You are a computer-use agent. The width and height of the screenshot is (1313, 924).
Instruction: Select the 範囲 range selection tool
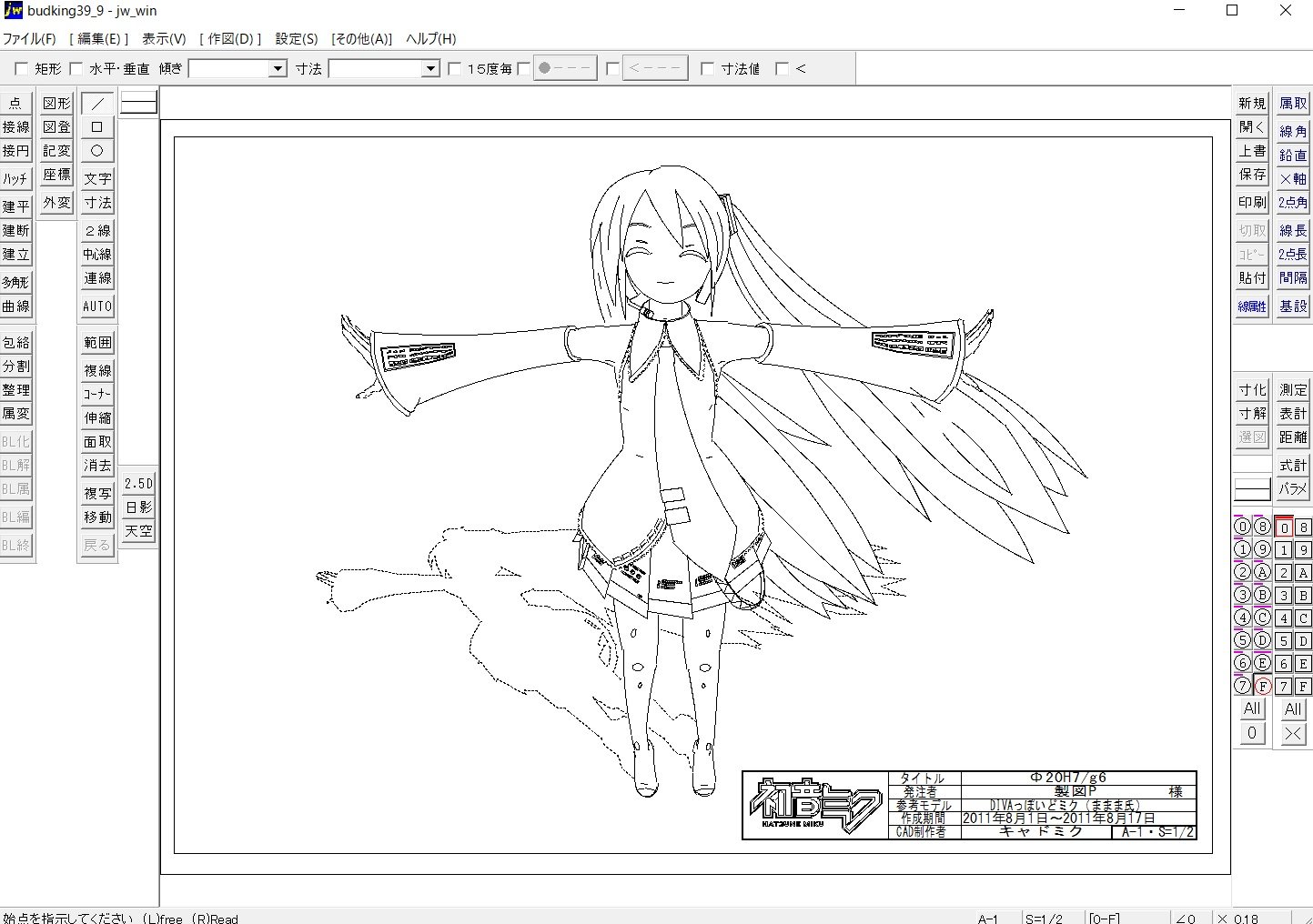pos(97,342)
